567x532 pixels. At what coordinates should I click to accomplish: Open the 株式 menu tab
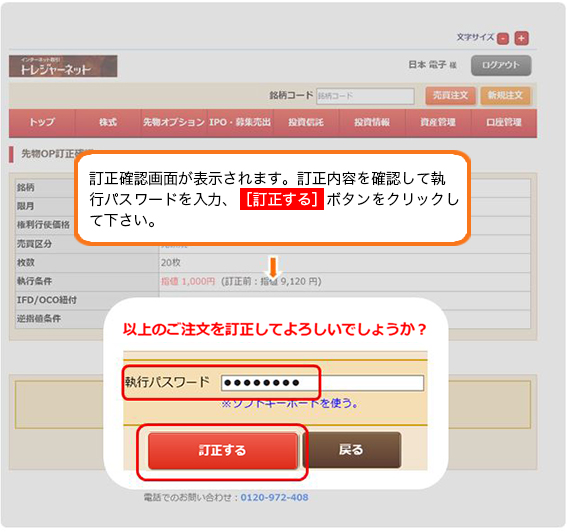click(x=108, y=123)
